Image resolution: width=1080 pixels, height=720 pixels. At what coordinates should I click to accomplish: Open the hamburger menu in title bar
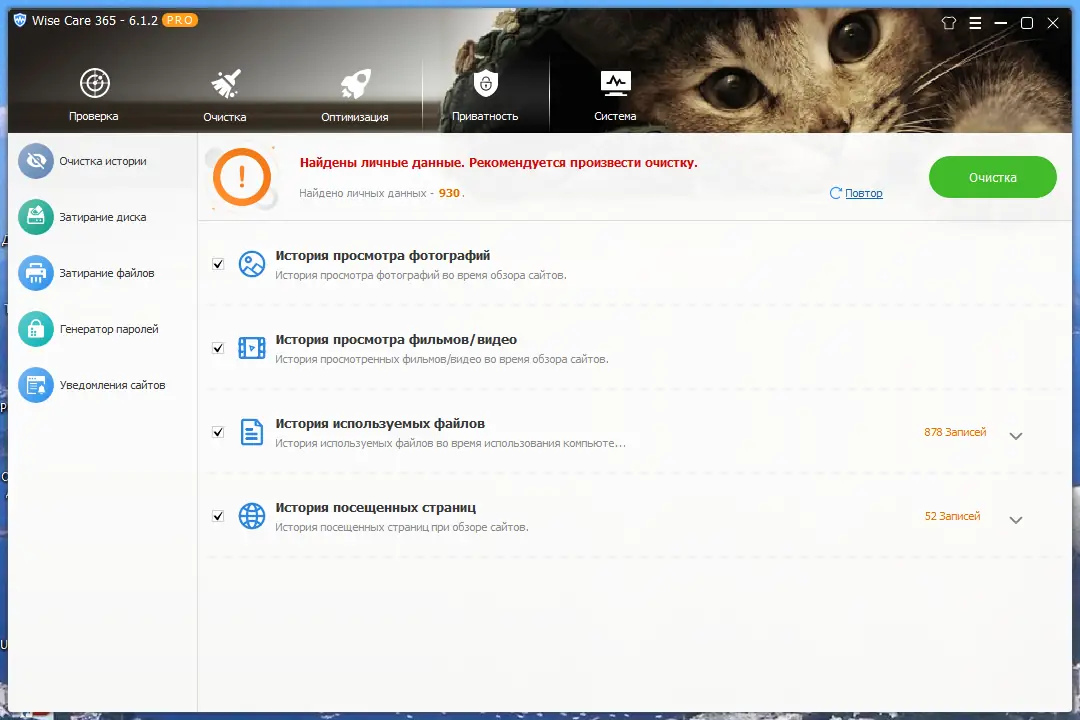[x=974, y=22]
